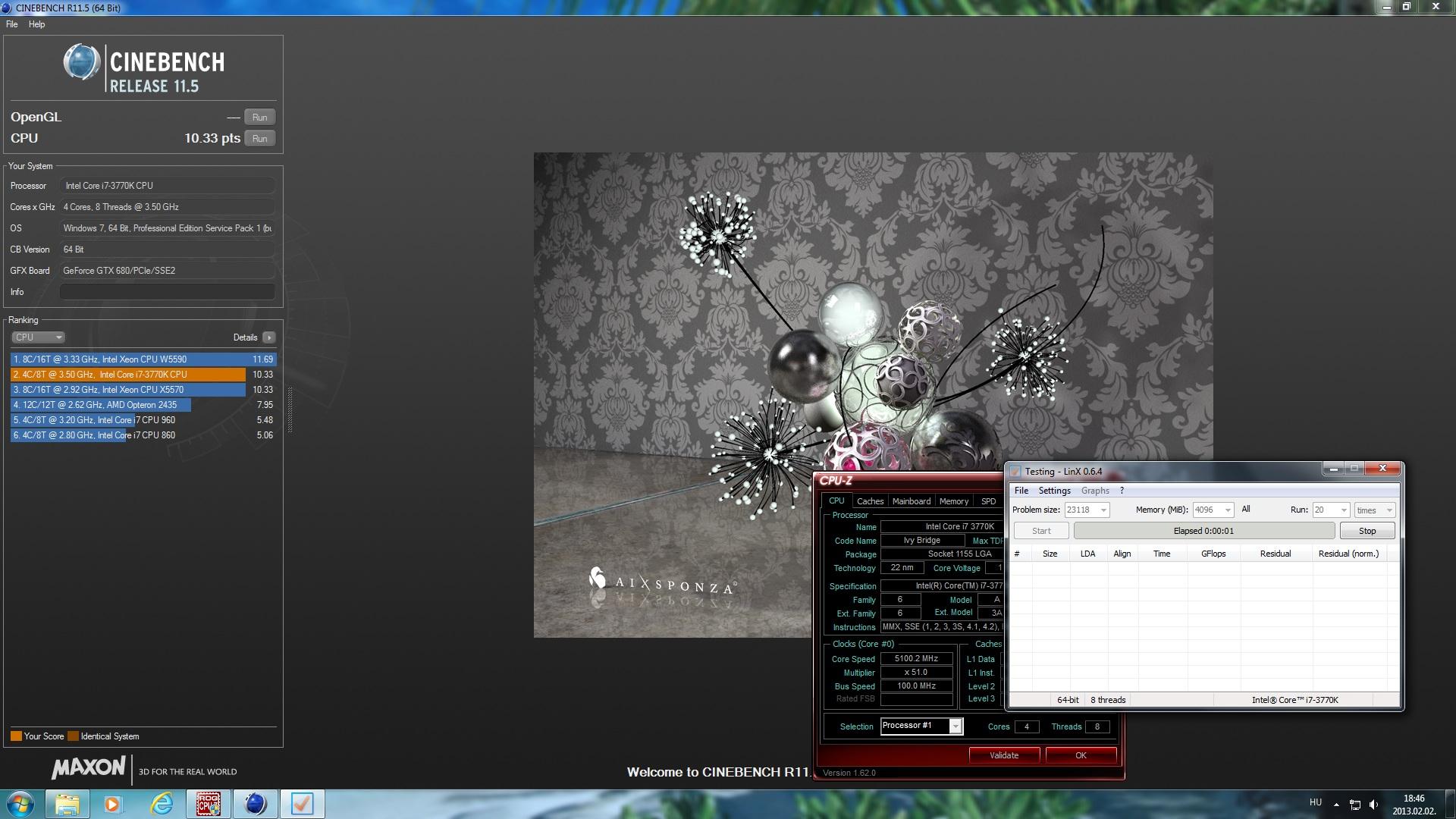The height and width of the screenshot is (819, 1456).
Task: Open LinX times unit dropdown
Action: tap(1374, 510)
